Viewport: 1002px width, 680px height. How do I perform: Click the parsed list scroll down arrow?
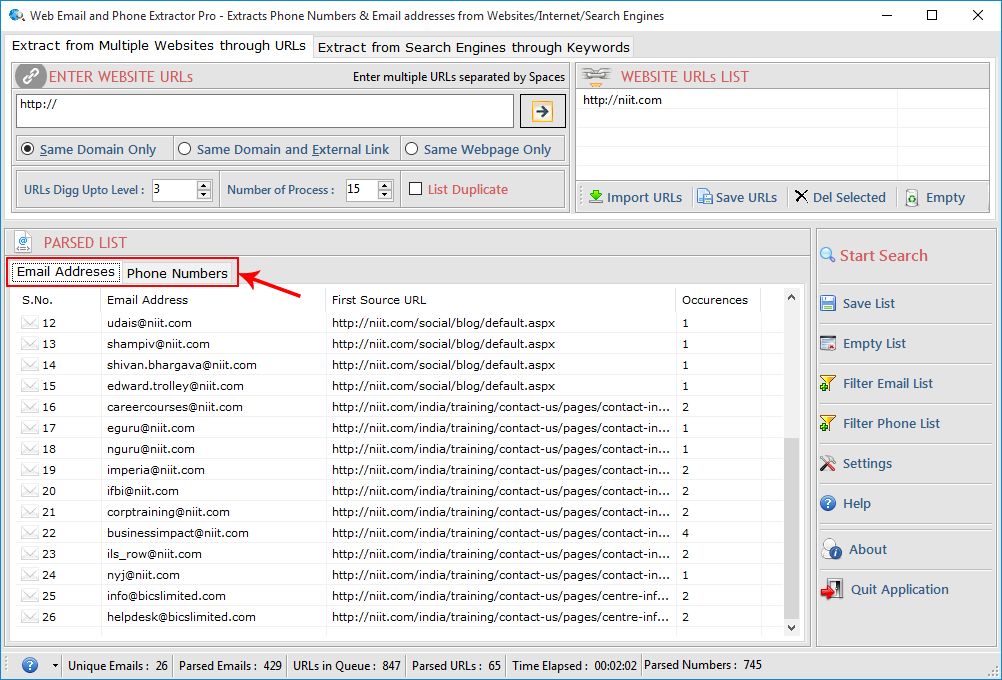[x=791, y=628]
